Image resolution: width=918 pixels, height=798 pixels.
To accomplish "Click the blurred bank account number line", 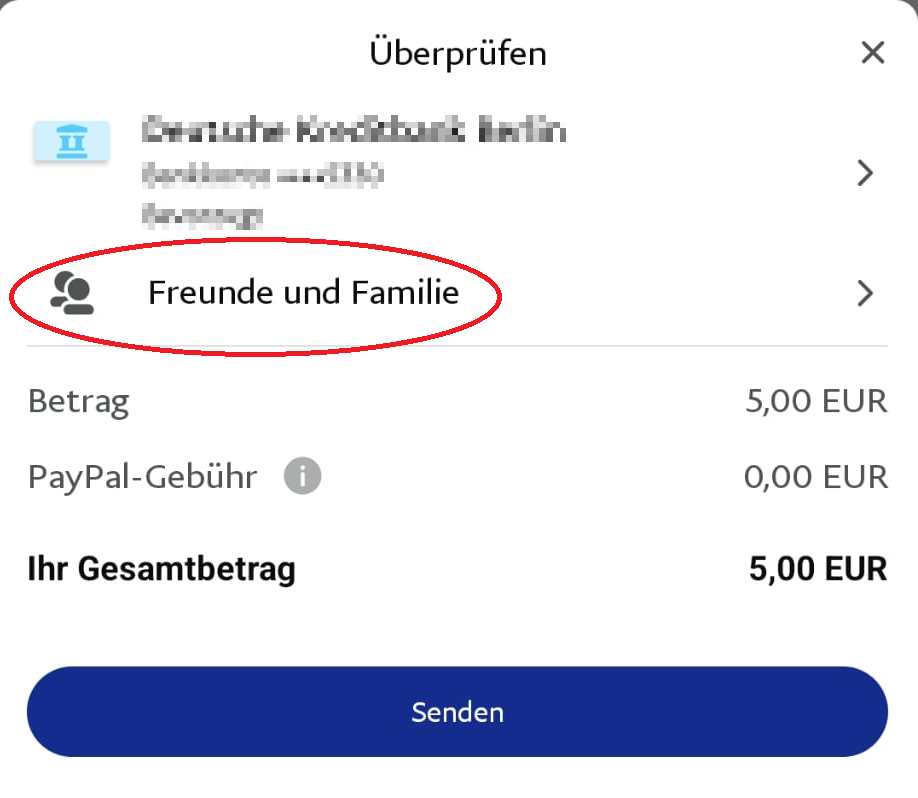I will coord(262,174).
